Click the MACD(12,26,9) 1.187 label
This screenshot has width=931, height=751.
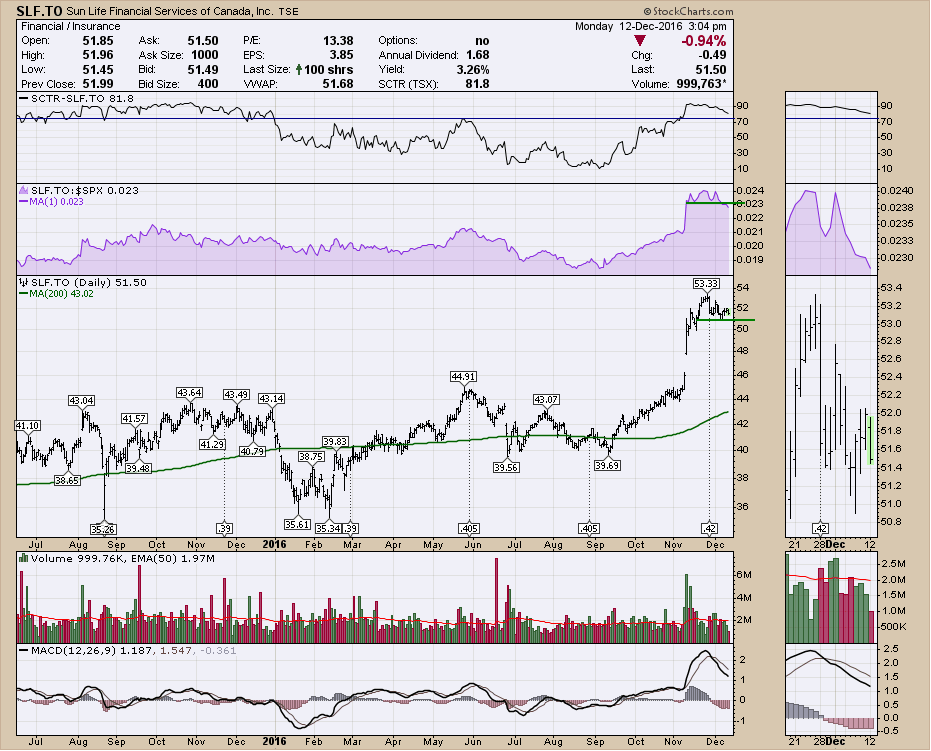coord(91,650)
